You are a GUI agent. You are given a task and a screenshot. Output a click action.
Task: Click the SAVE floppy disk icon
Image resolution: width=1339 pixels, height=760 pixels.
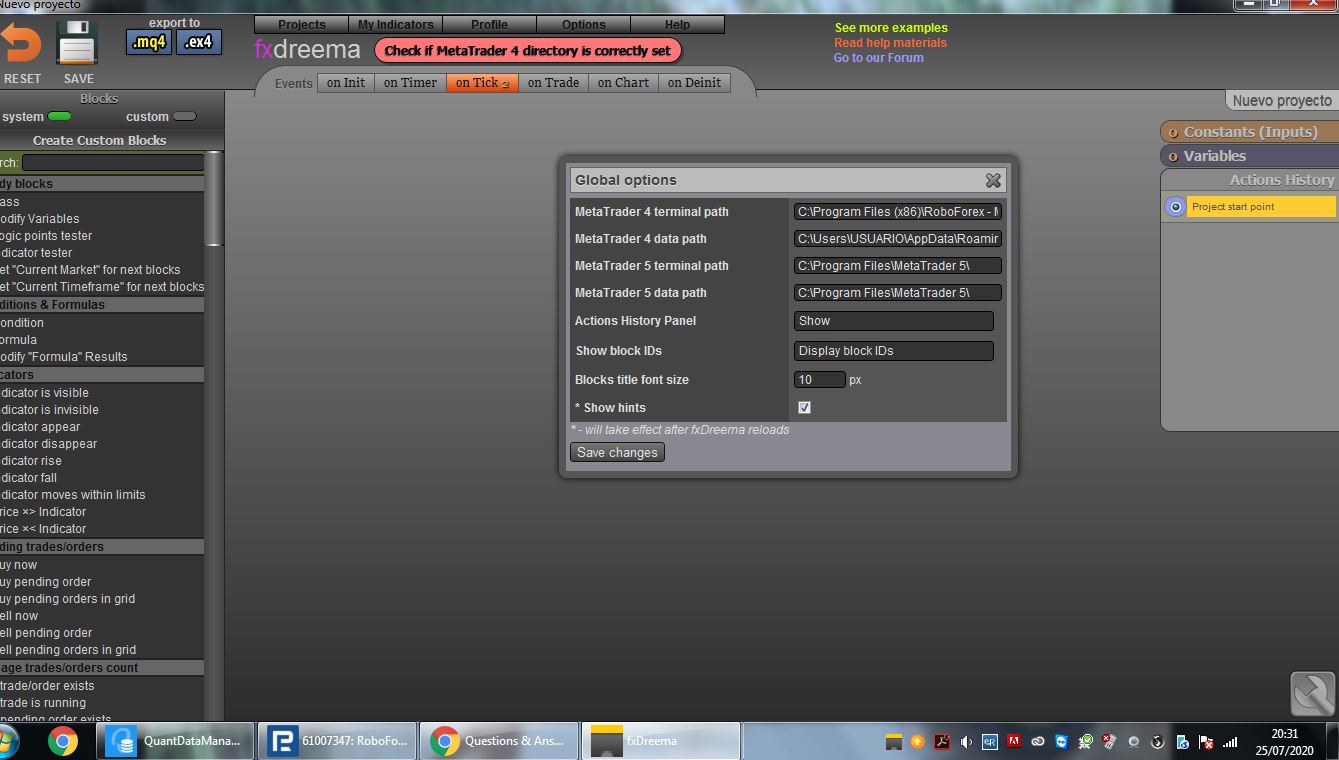tap(77, 44)
